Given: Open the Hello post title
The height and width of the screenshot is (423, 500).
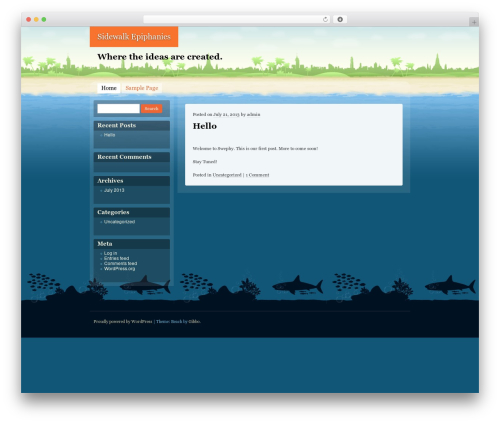Looking at the screenshot, I should (205, 126).
